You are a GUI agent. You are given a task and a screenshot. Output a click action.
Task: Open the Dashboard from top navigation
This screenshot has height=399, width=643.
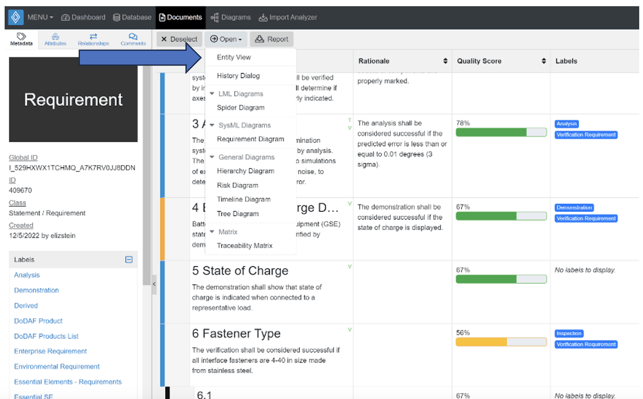coord(83,17)
